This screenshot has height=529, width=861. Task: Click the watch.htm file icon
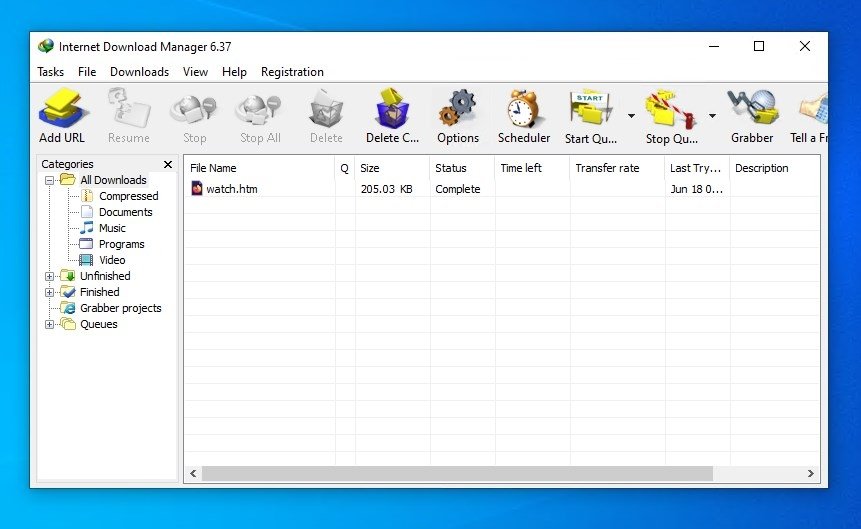197,188
